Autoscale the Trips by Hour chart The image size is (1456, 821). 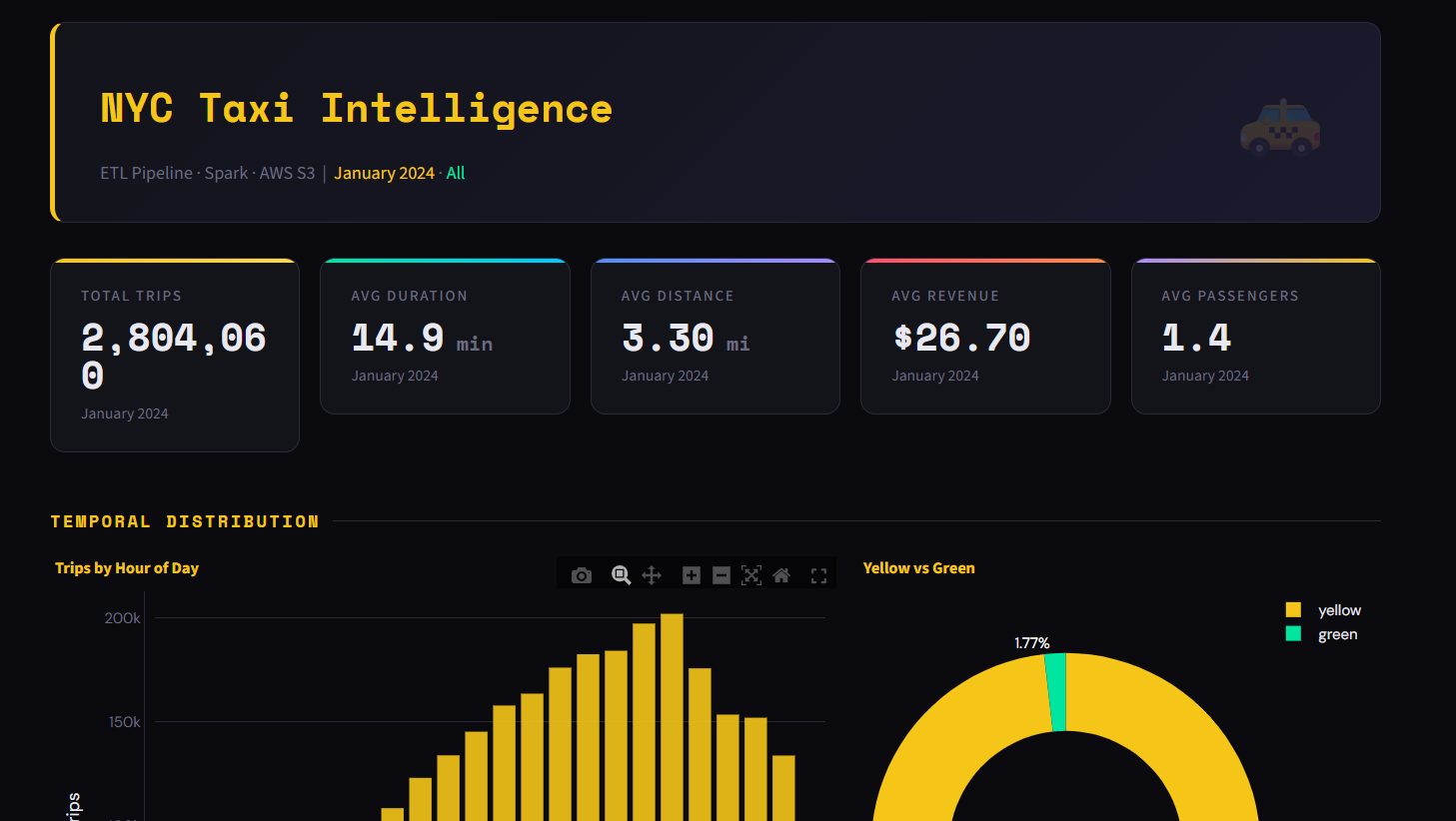(751, 575)
